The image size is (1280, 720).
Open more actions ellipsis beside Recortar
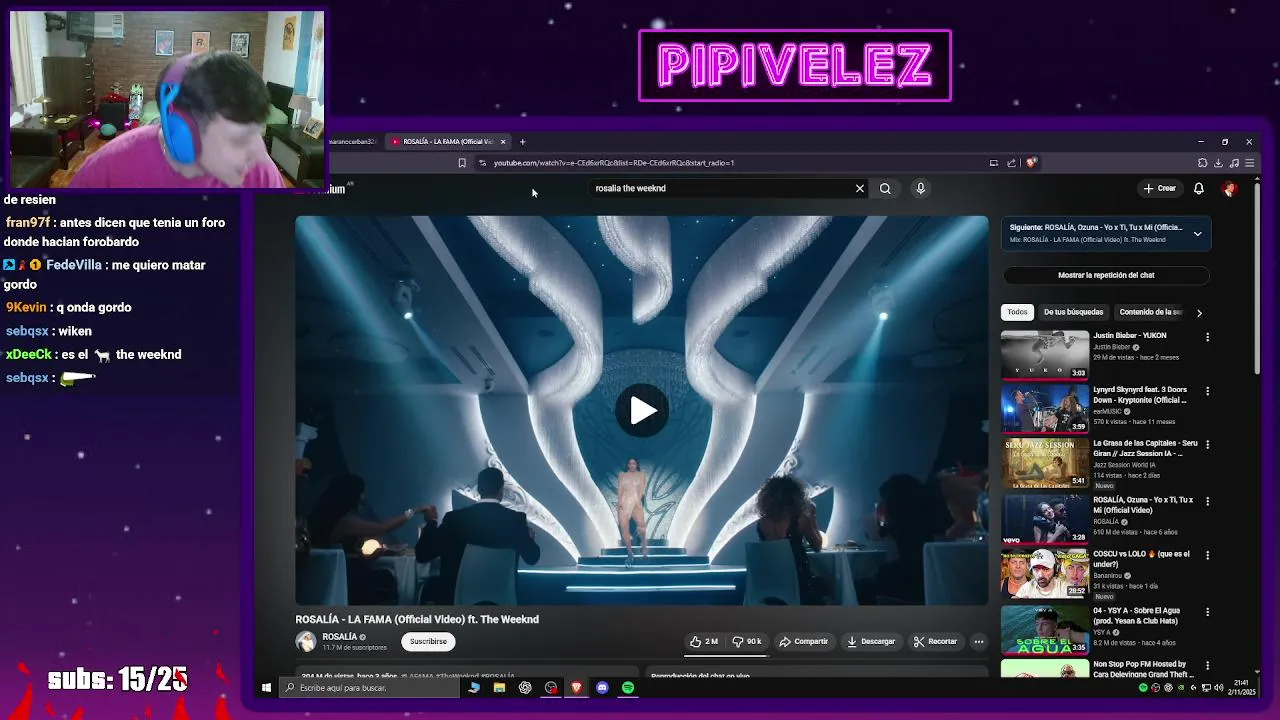(x=979, y=641)
